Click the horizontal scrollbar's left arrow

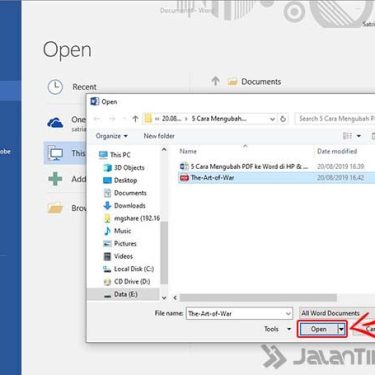pos(175,298)
